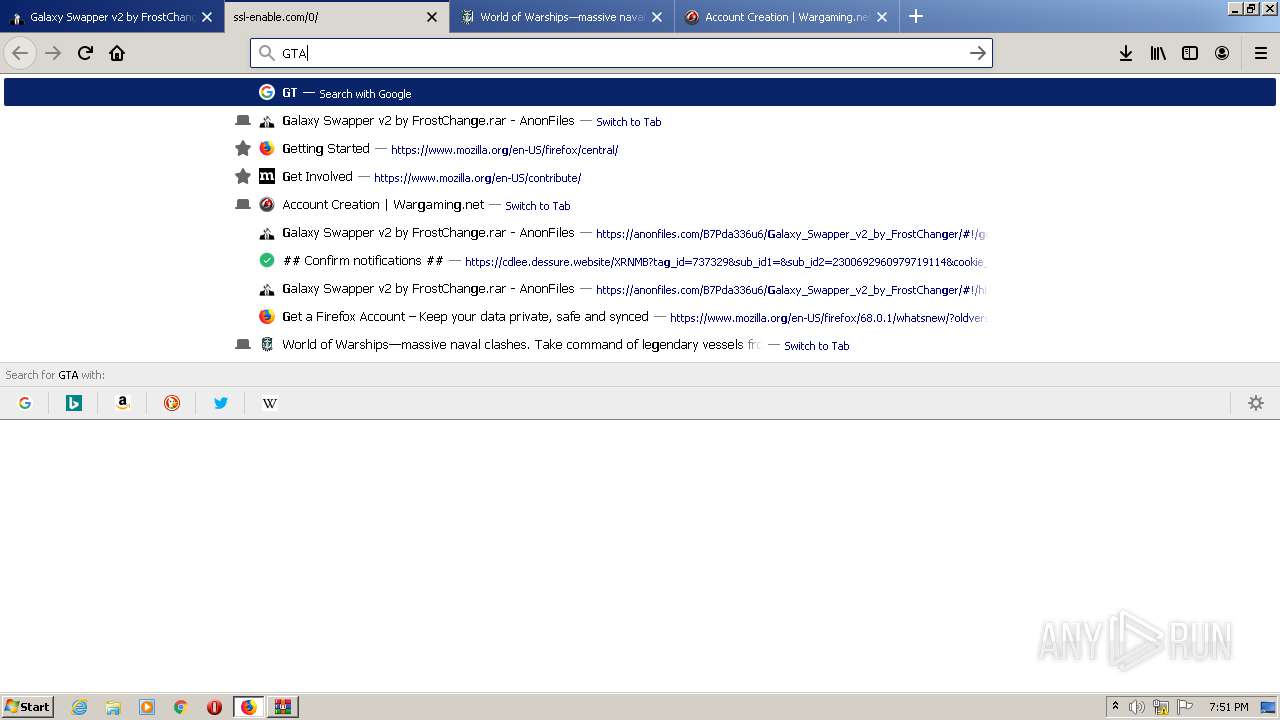Search with Bing one-off engine icon
The height and width of the screenshot is (720, 1280).
[74, 403]
